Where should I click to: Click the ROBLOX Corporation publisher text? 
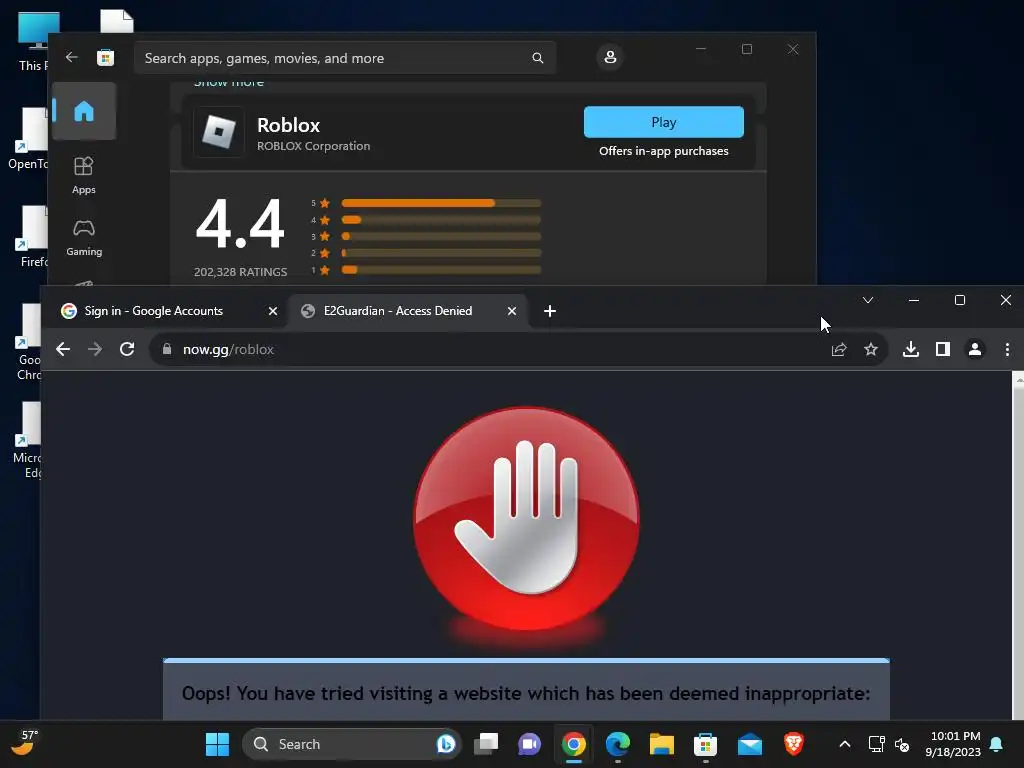pyautogui.click(x=313, y=146)
